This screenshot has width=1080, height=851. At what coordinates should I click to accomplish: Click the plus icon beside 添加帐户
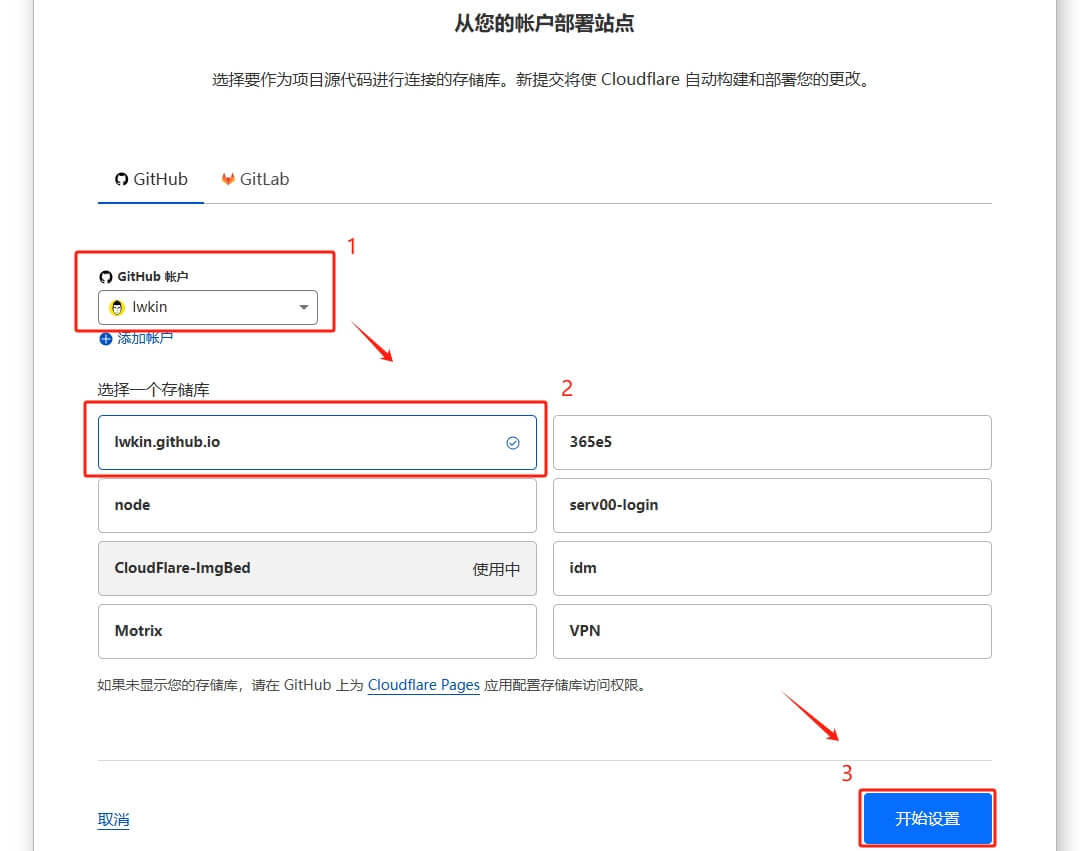[x=106, y=339]
